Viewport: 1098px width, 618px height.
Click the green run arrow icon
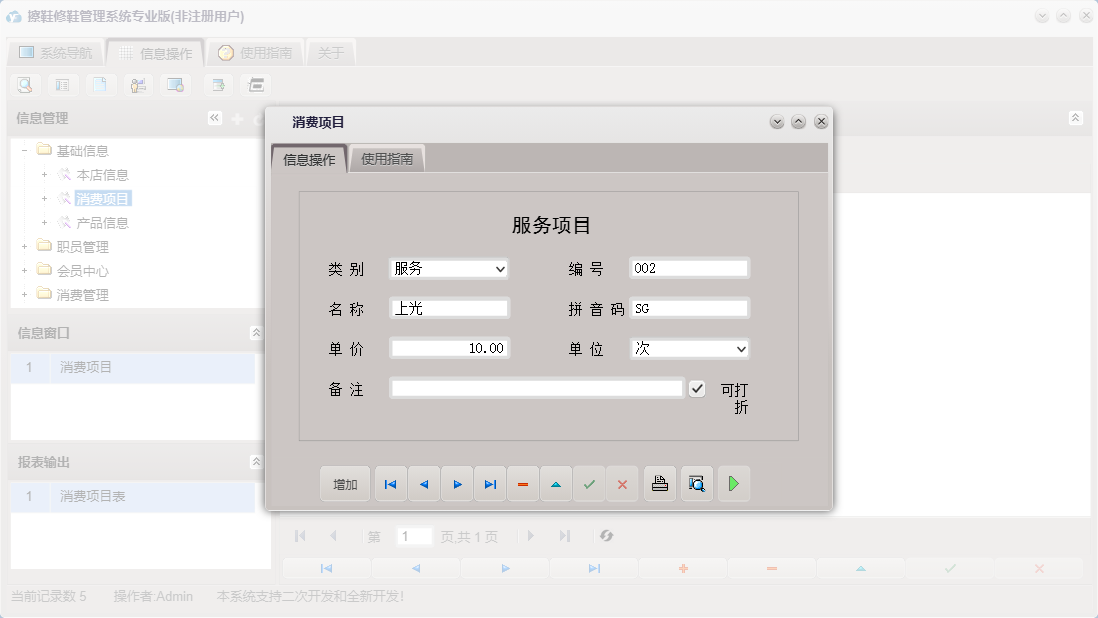tap(733, 483)
